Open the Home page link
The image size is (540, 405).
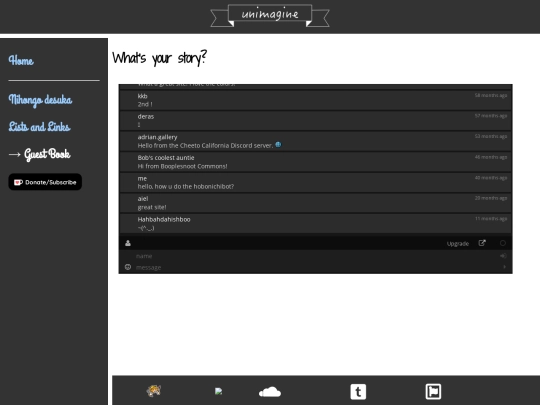tap(21, 61)
